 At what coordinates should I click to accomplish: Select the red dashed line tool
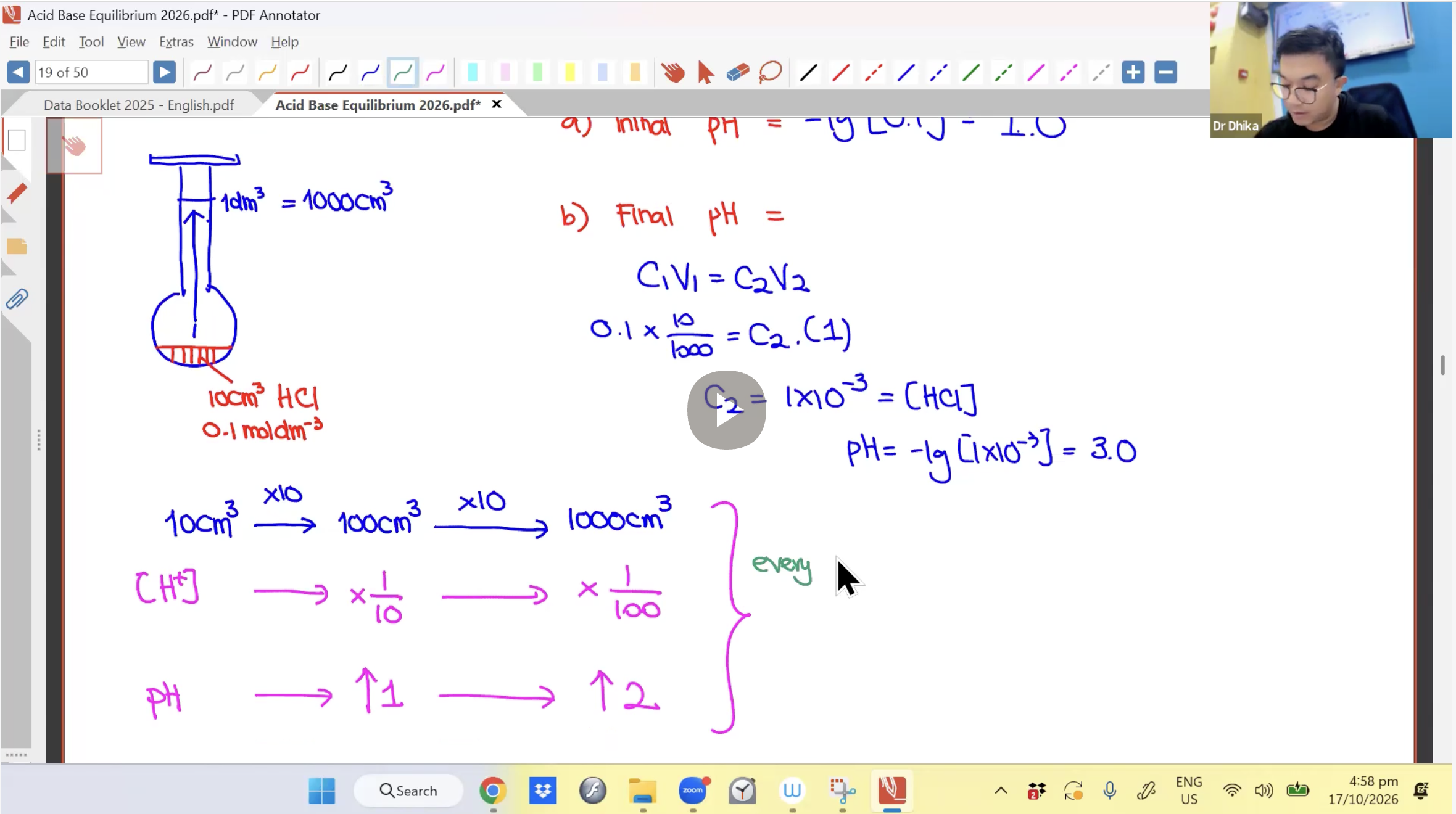pos(874,73)
